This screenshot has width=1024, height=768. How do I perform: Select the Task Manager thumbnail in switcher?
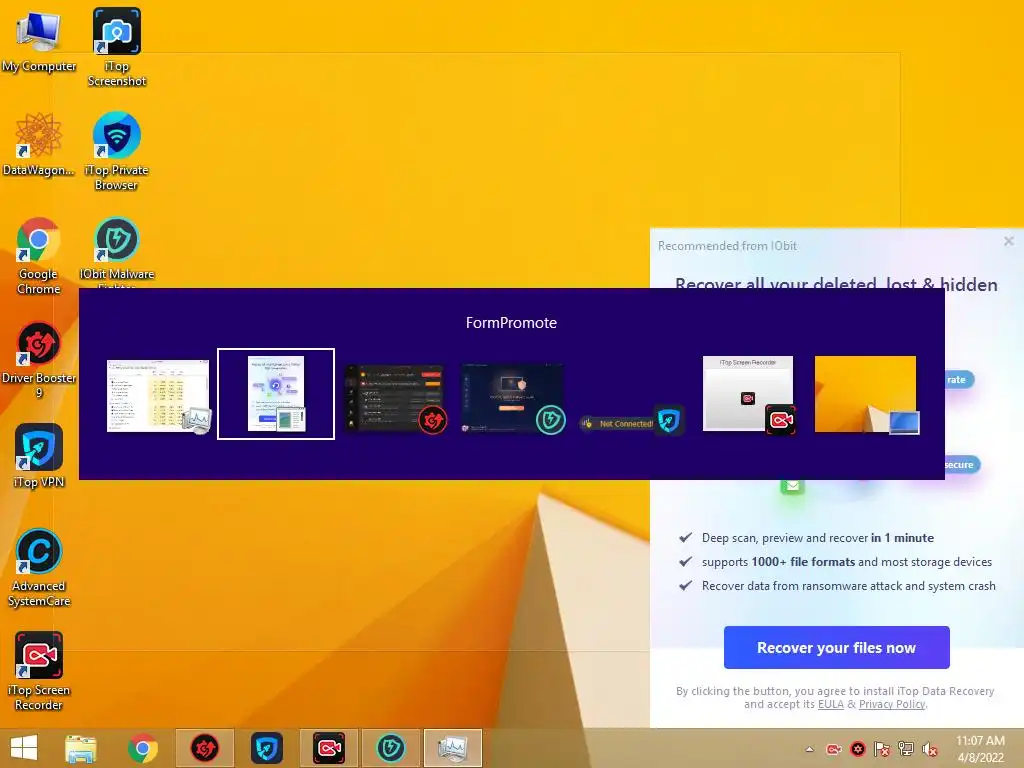159,396
